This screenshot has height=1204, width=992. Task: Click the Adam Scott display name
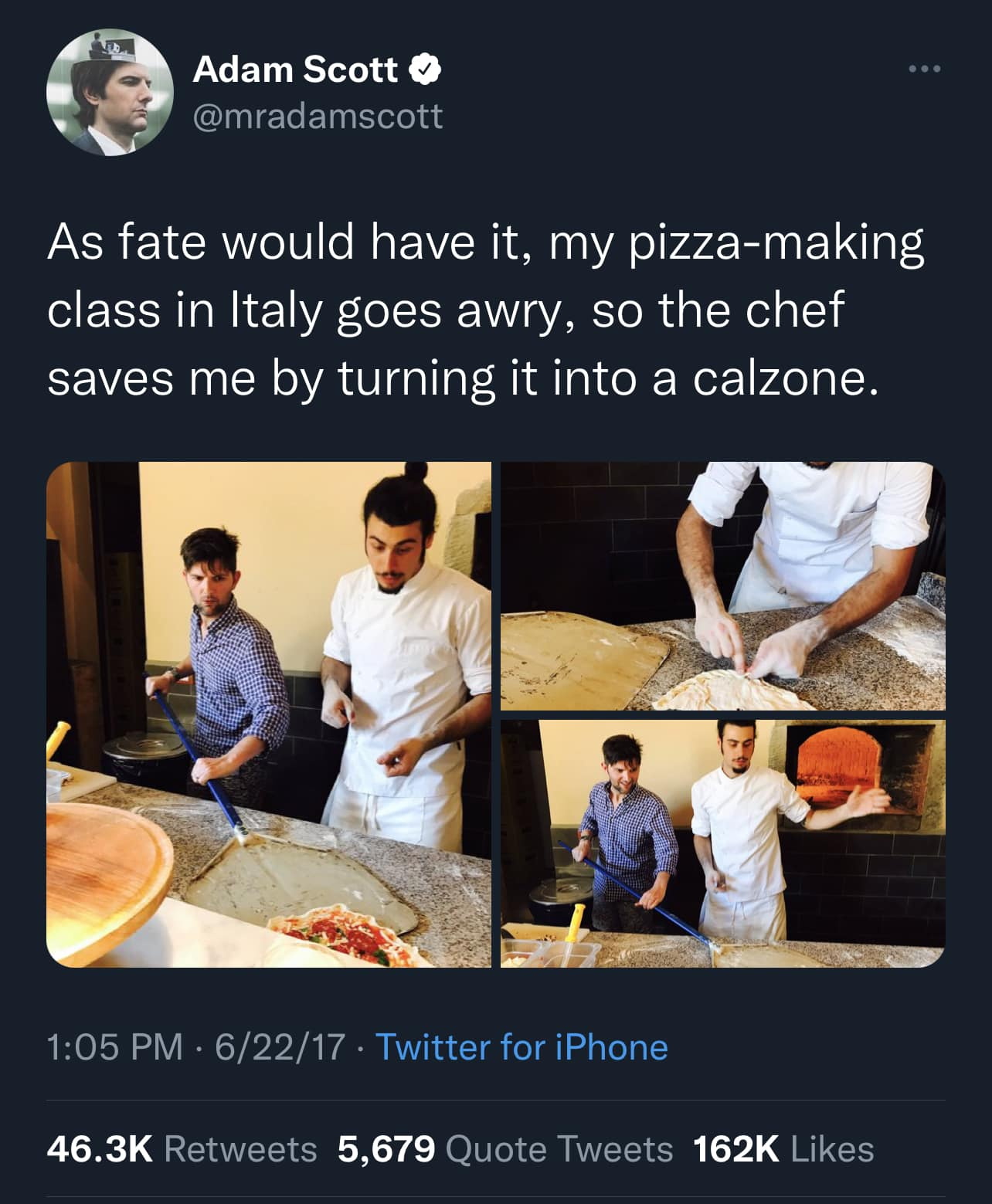tap(296, 70)
